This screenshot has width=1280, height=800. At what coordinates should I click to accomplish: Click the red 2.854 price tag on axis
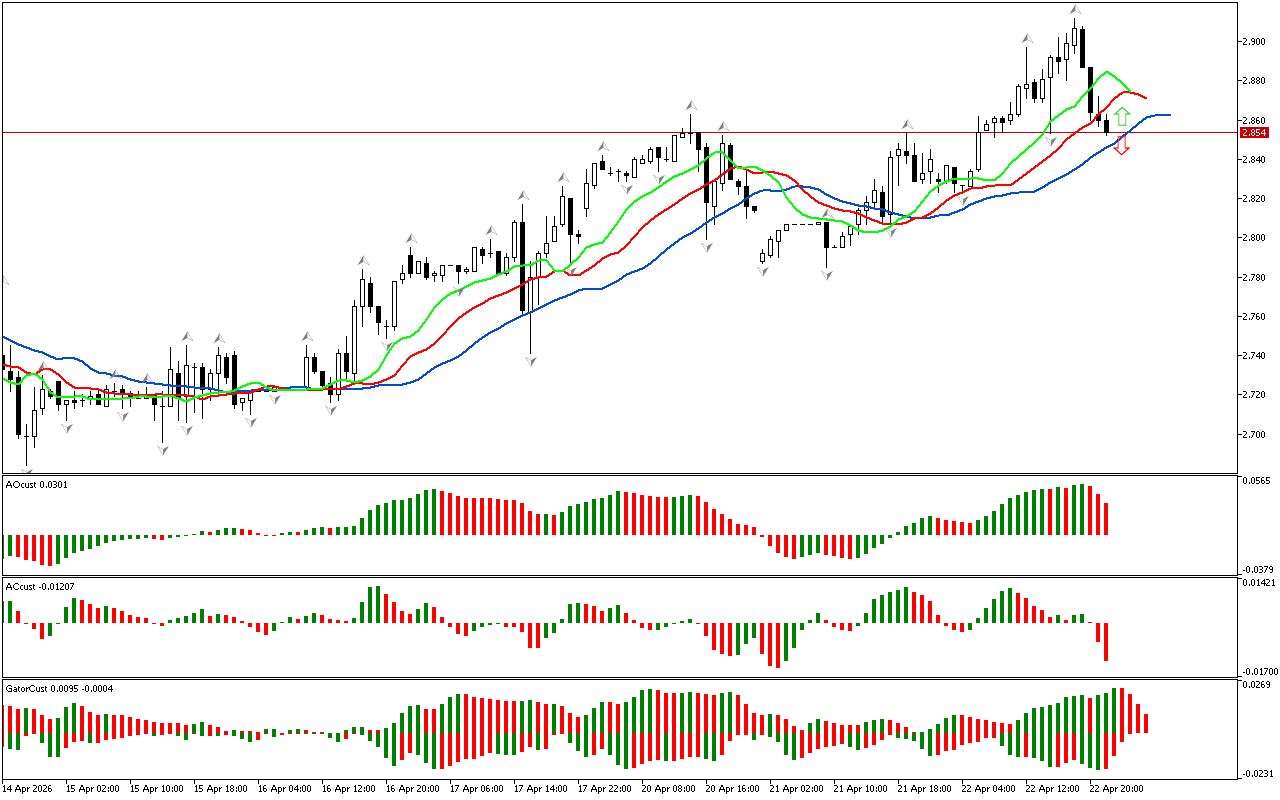[1253, 133]
